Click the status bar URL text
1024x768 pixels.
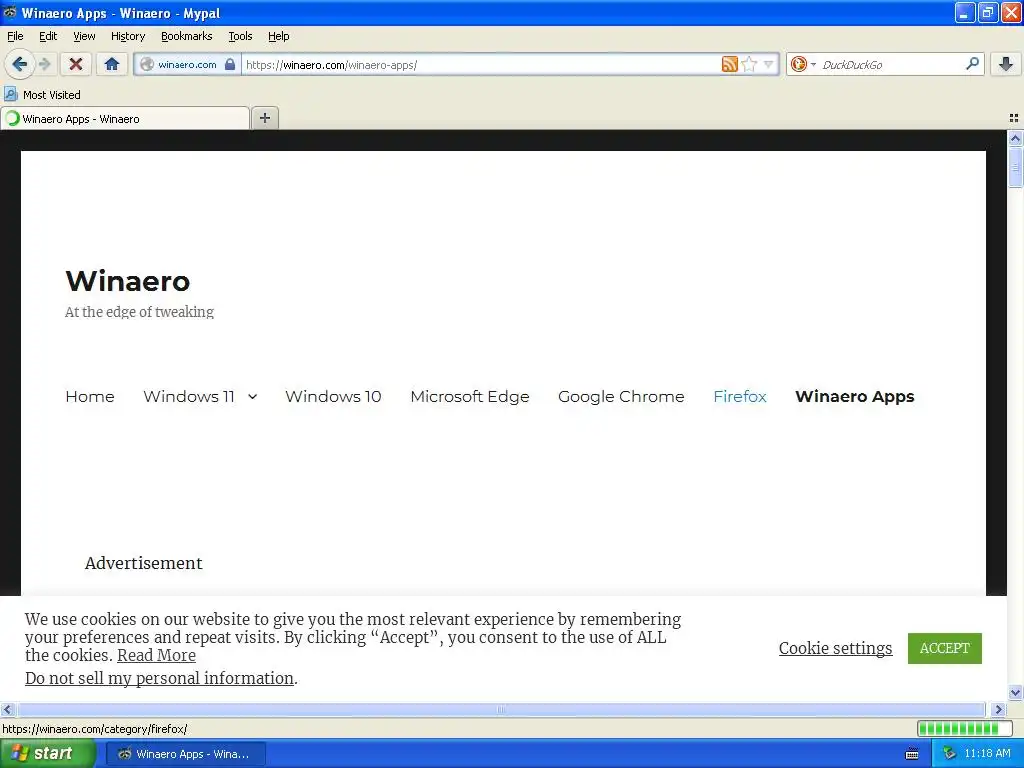[95, 729]
